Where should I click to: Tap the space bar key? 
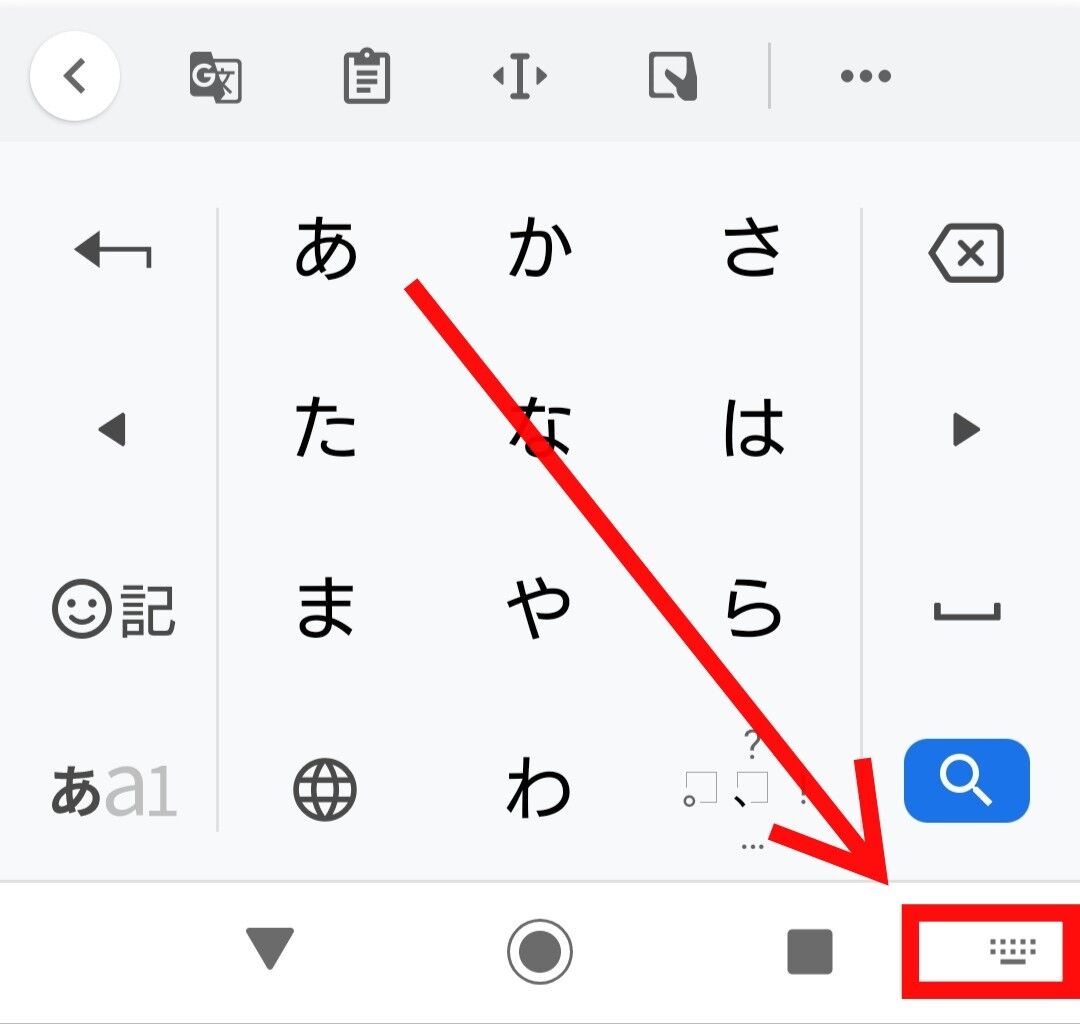967,611
